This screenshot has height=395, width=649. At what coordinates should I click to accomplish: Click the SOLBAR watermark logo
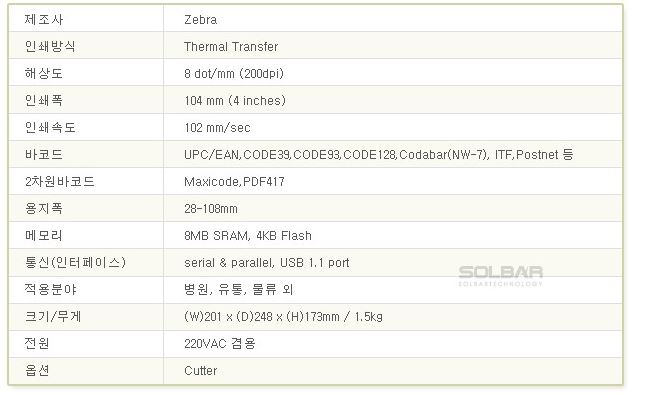[x=500, y=276]
